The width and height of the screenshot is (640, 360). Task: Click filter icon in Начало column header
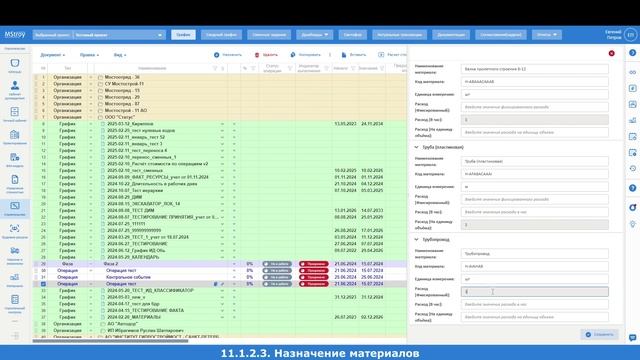(x=353, y=68)
